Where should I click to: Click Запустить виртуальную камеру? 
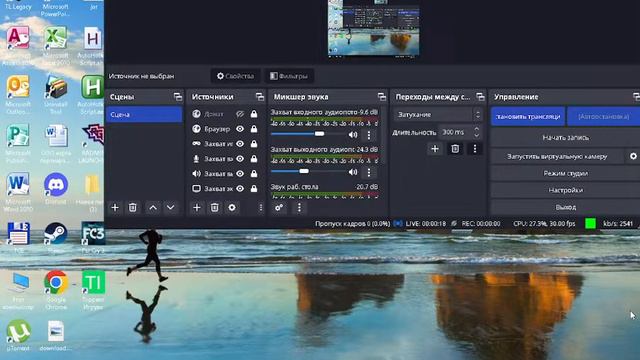pos(557,156)
